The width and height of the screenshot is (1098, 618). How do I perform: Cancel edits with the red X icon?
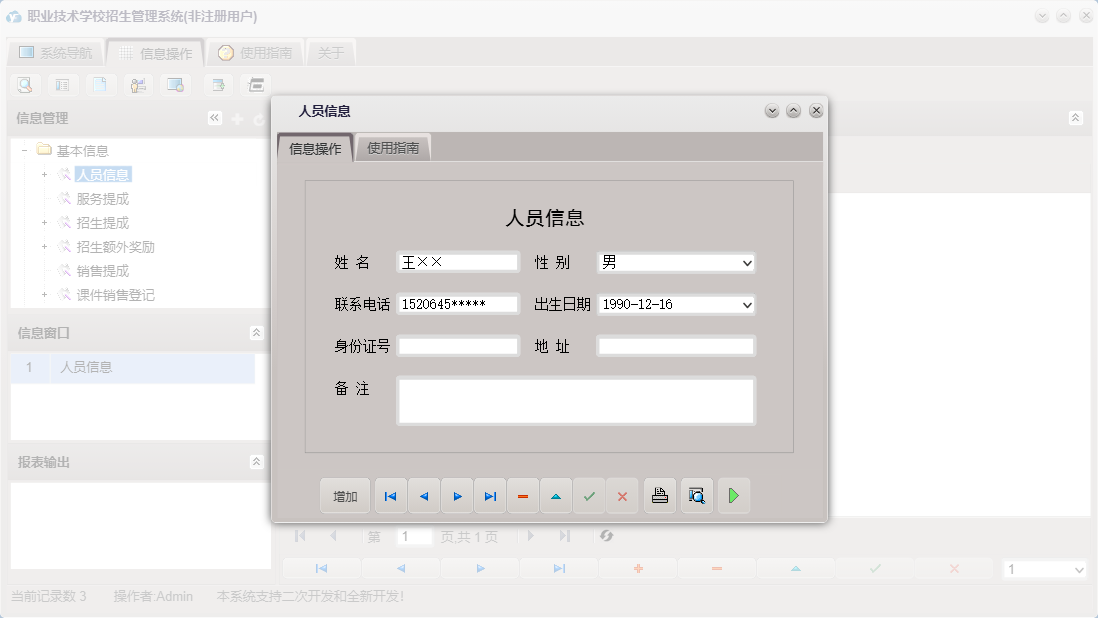pyautogui.click(x=622, y=495)
